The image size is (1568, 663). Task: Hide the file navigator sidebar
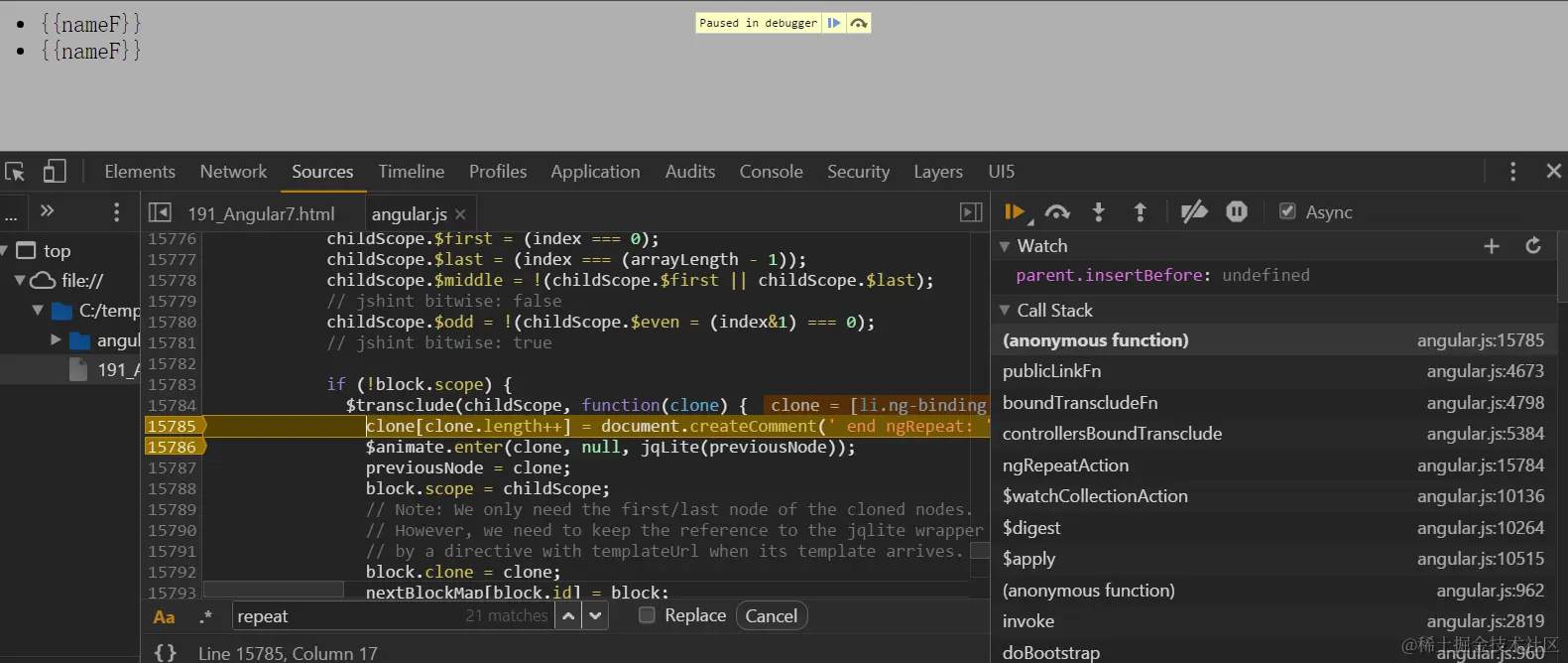(x=160, y=212)
